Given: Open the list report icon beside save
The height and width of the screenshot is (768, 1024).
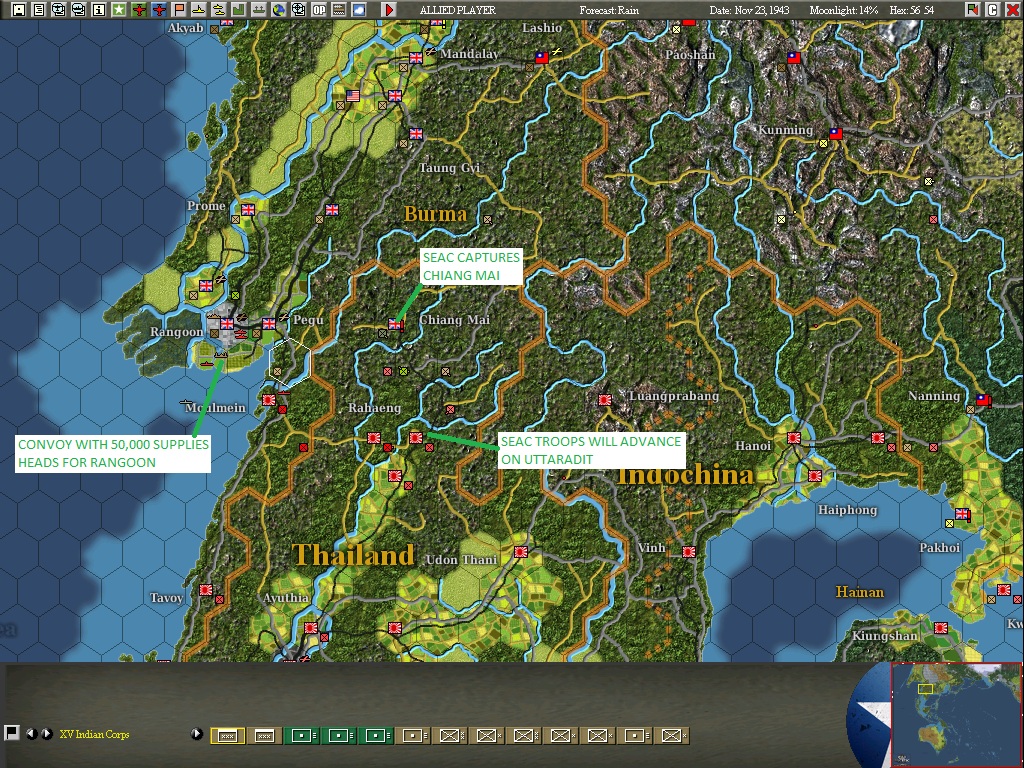Looking at the screenshot, I should (39, 9).
